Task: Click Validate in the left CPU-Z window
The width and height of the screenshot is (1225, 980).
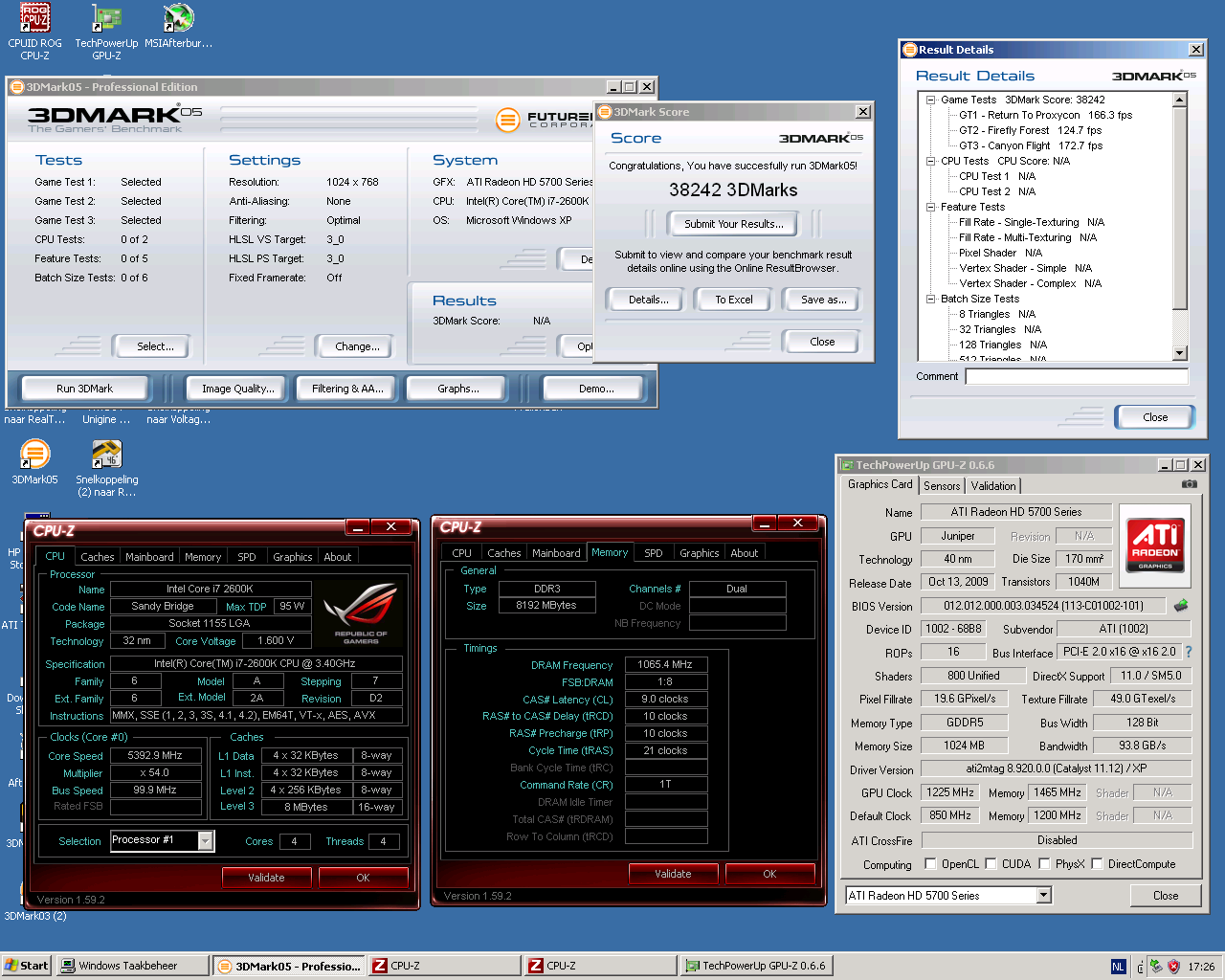Action: click(266, 878)
